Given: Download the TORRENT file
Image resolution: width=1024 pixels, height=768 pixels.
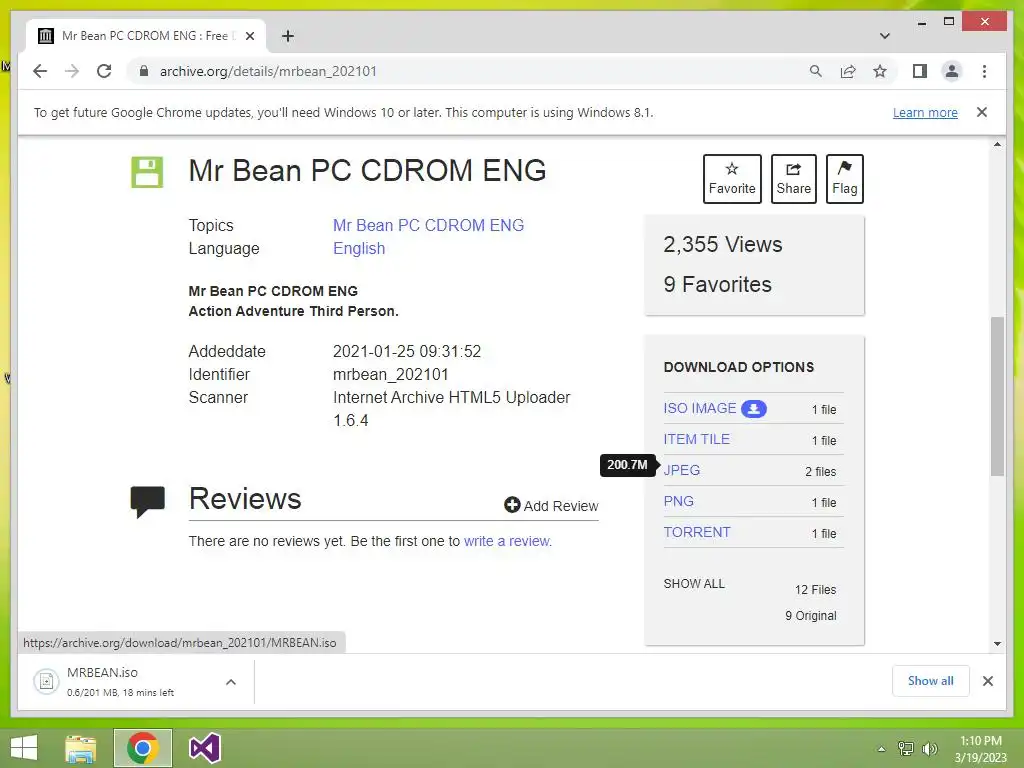Looking at the screenshot, I should (x=697, y=532).
